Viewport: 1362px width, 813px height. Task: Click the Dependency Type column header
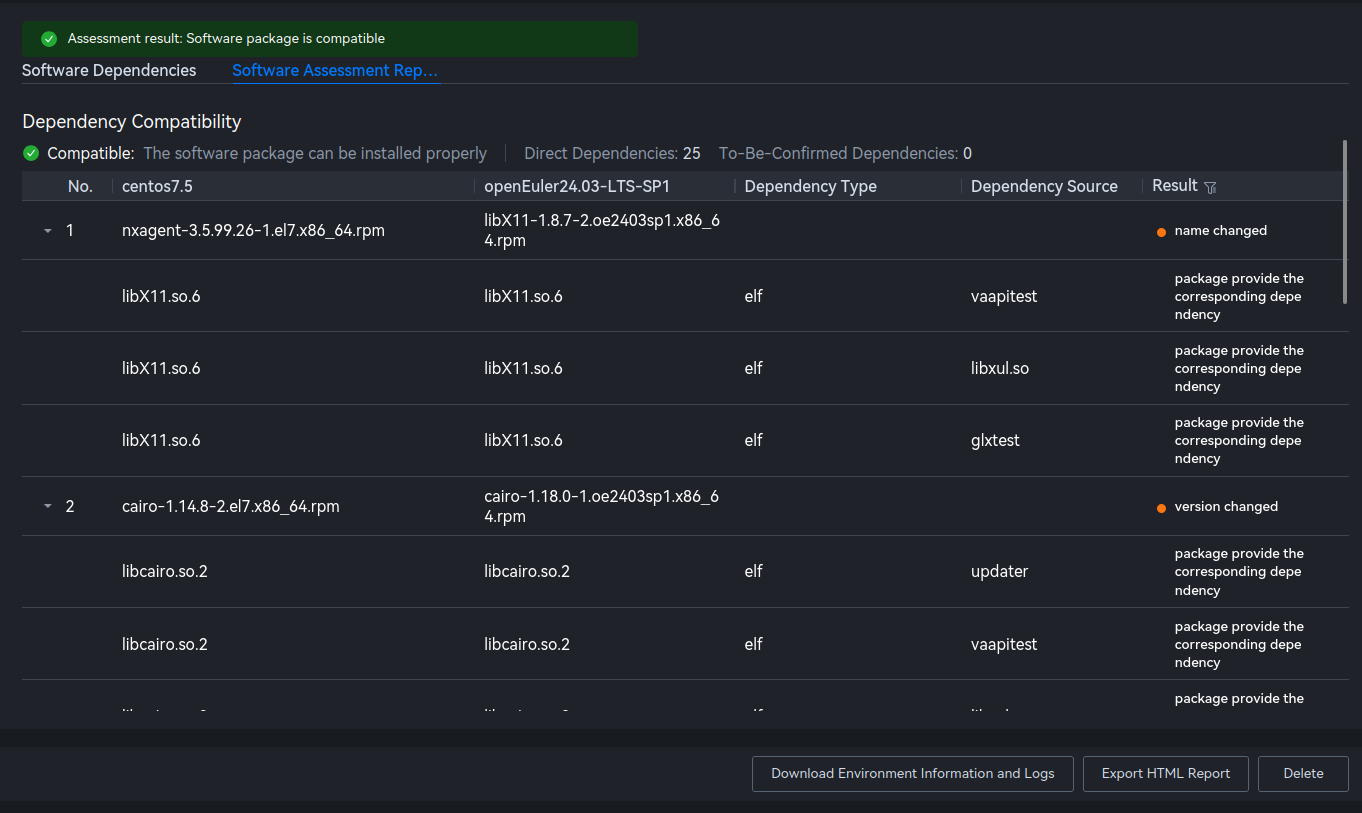810,186
